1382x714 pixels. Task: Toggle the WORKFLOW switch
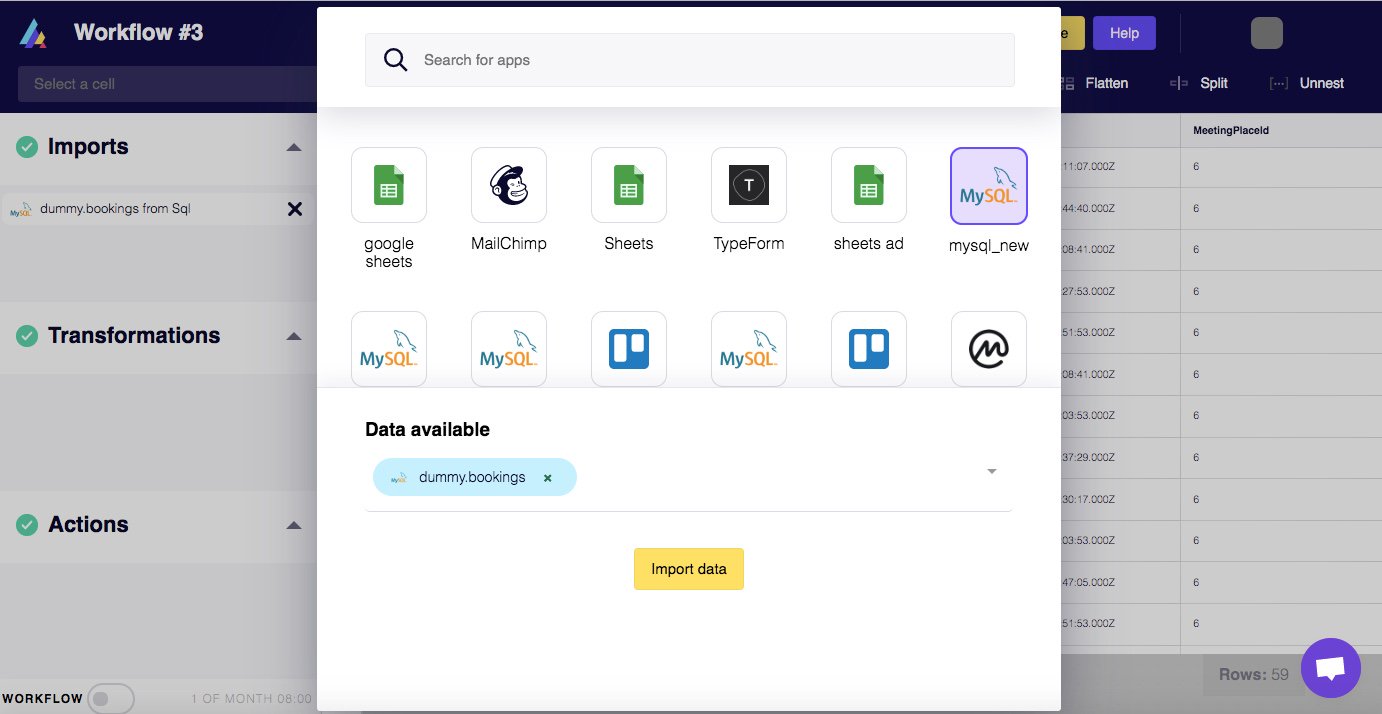(110, 699)
